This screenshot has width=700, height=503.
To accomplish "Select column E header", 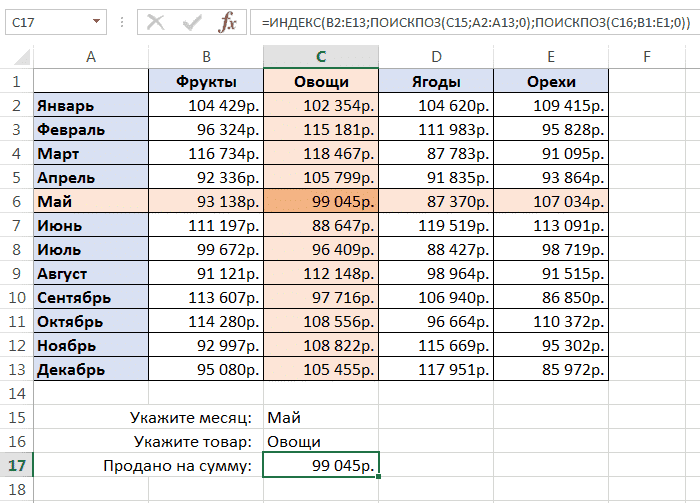I will click(551, 57).
